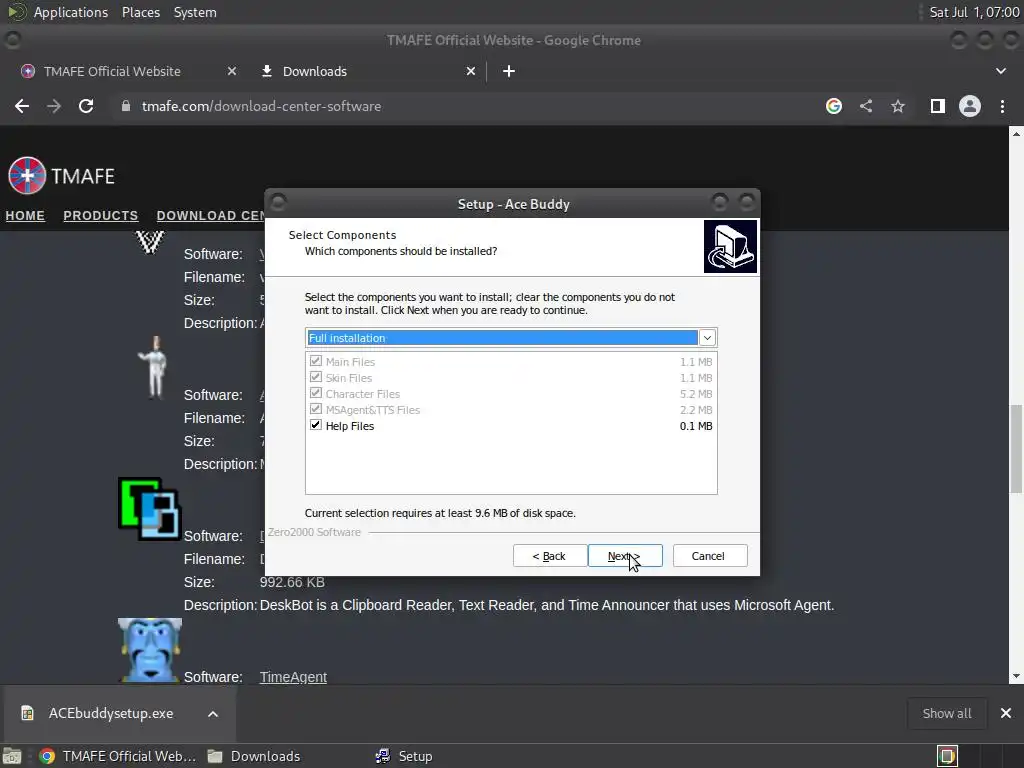Open the Chrome three-dot menu
The image size is (1024, 768).
[1002, 106]
